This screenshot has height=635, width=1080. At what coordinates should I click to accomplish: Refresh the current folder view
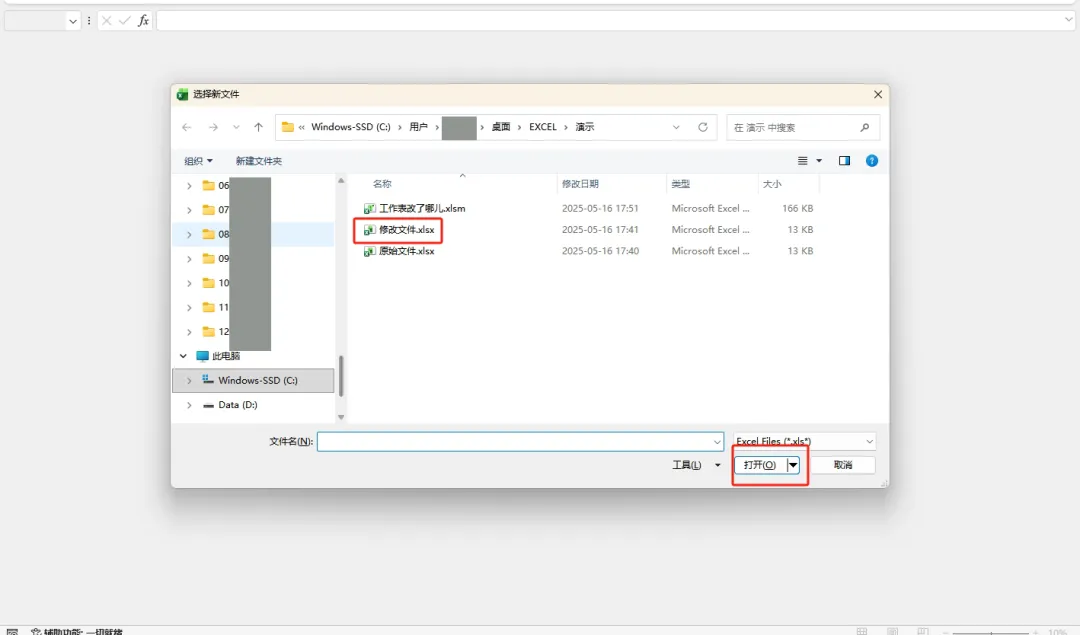[703, 127]
